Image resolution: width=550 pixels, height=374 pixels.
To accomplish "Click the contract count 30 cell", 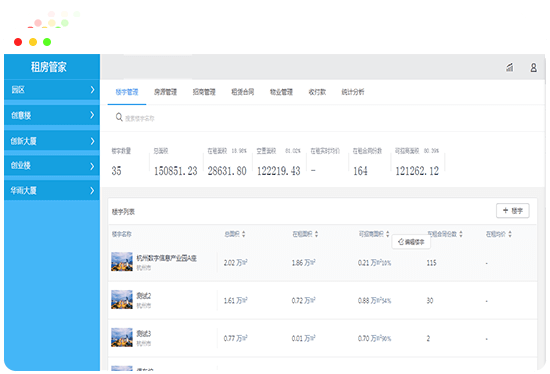I will (430, 301).
